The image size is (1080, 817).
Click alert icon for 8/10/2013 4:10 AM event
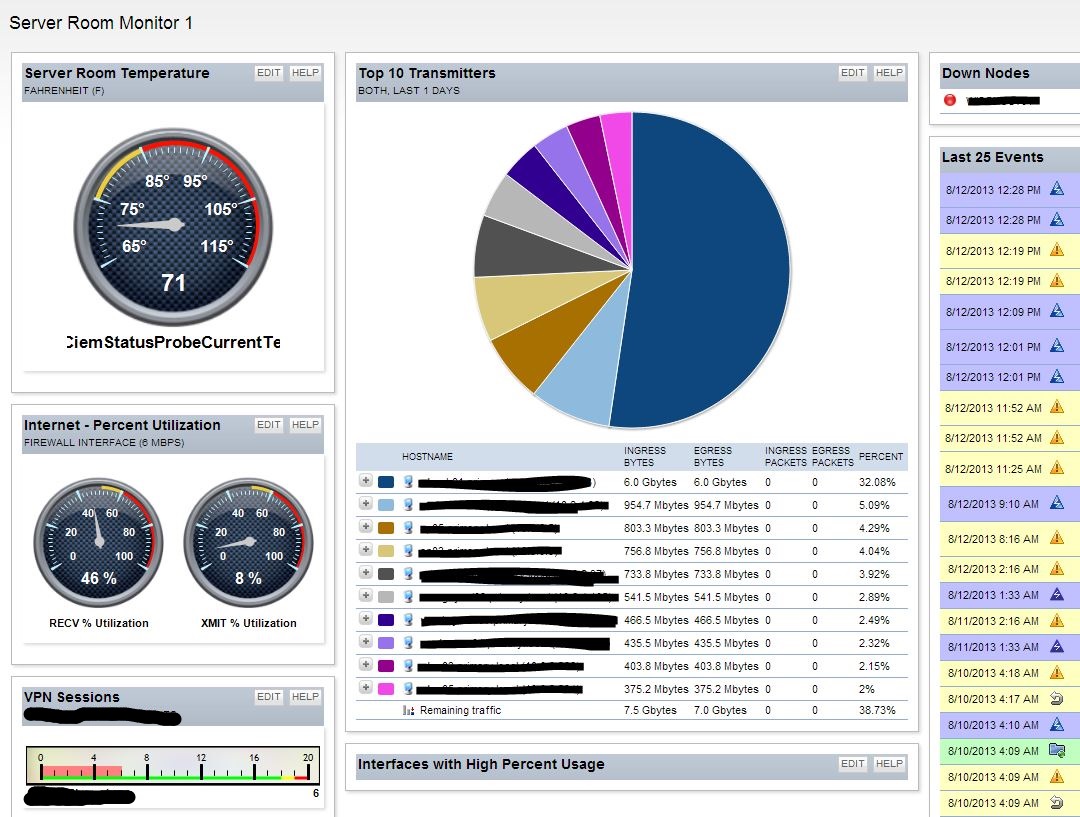tap(1057, 724)
